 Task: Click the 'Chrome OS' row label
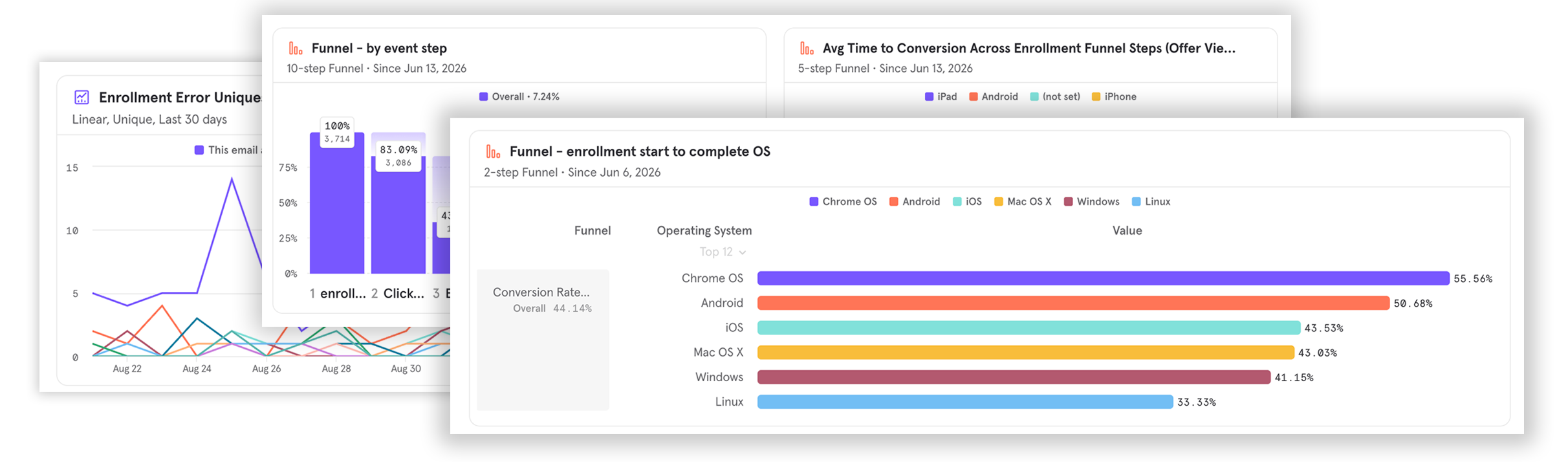point(712,278)
